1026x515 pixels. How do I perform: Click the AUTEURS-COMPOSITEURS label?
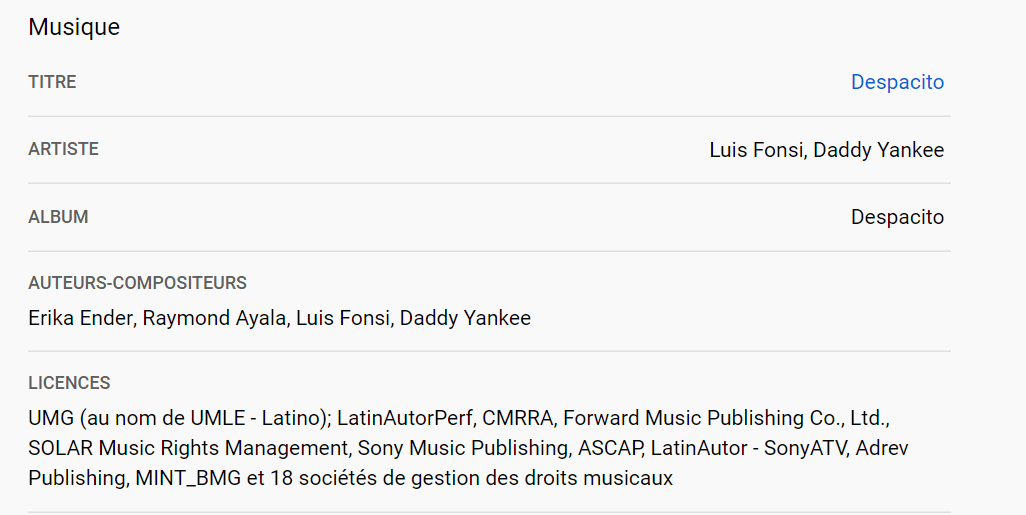point(137,283)
